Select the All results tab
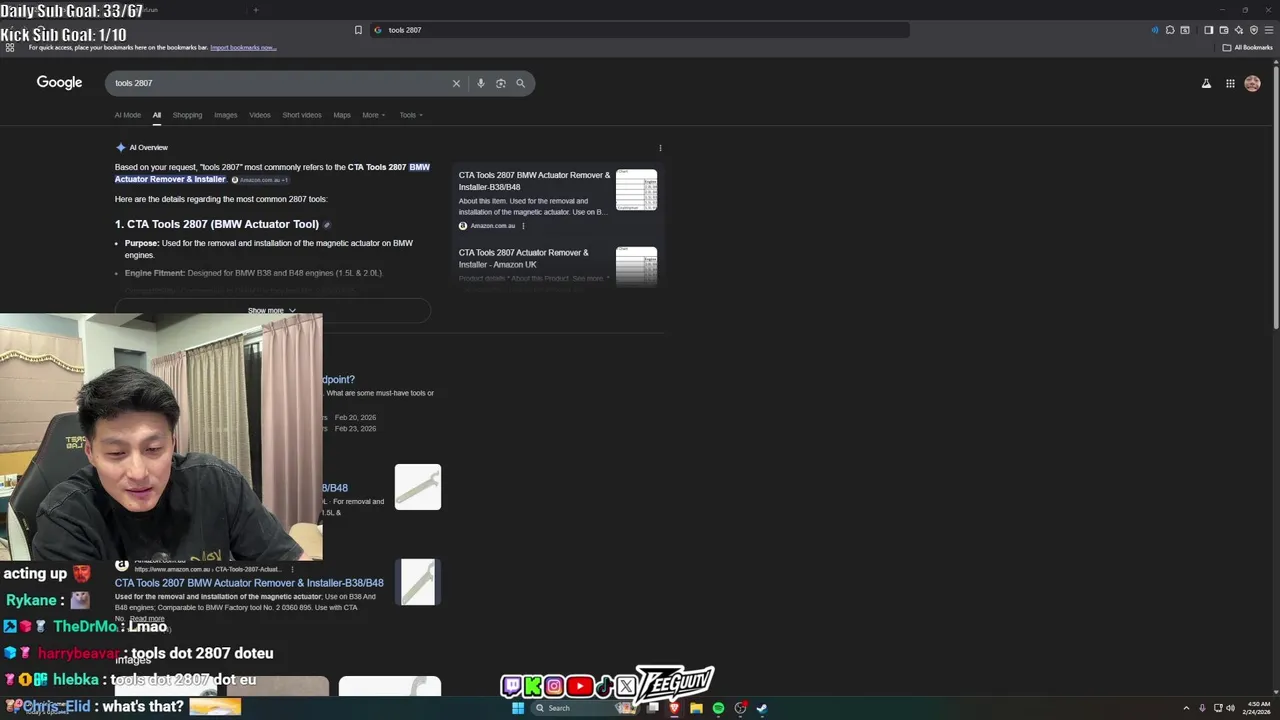The image size is (1280, 720). tap(157, 115)
